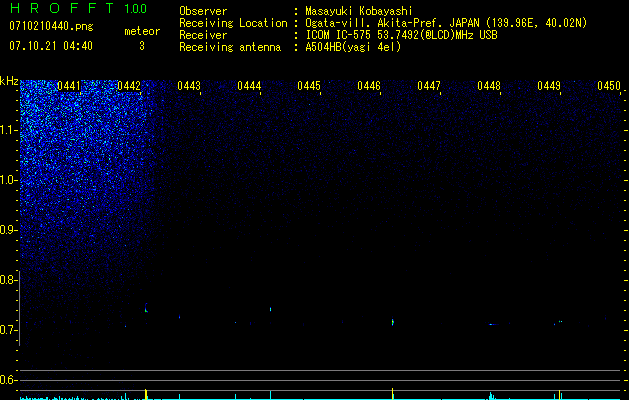Screen dimensions: 629x400
Task: Click the 'Receiving antenna' label
Action: tap(230, 47)
